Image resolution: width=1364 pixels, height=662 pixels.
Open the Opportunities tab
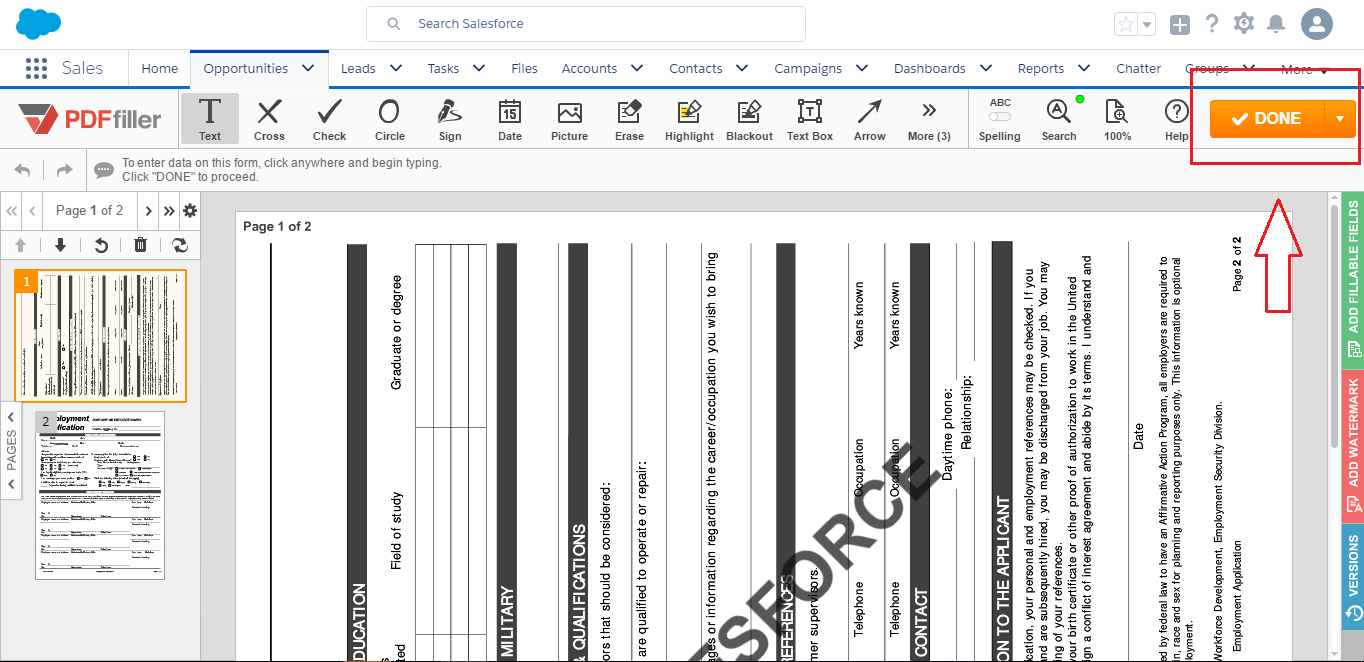246,69
